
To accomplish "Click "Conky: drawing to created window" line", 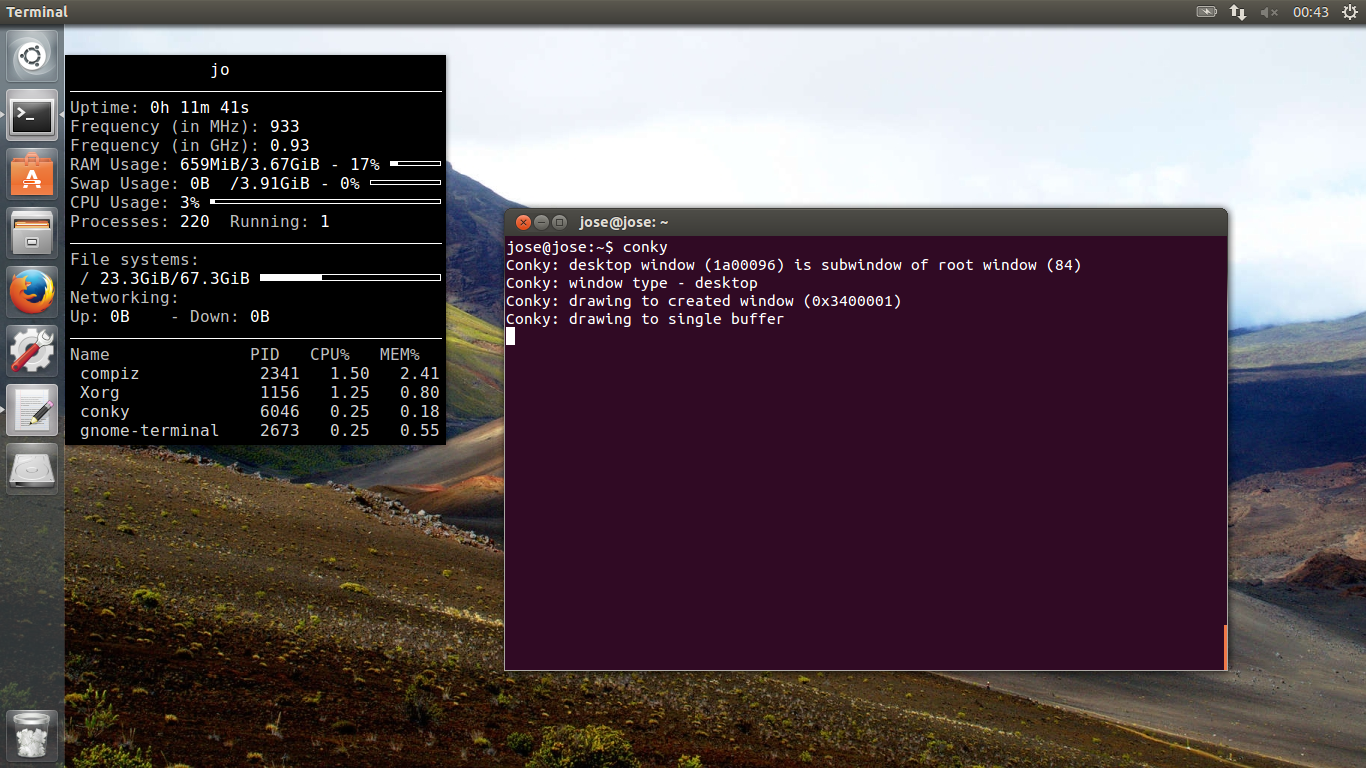I will [704, 301].
